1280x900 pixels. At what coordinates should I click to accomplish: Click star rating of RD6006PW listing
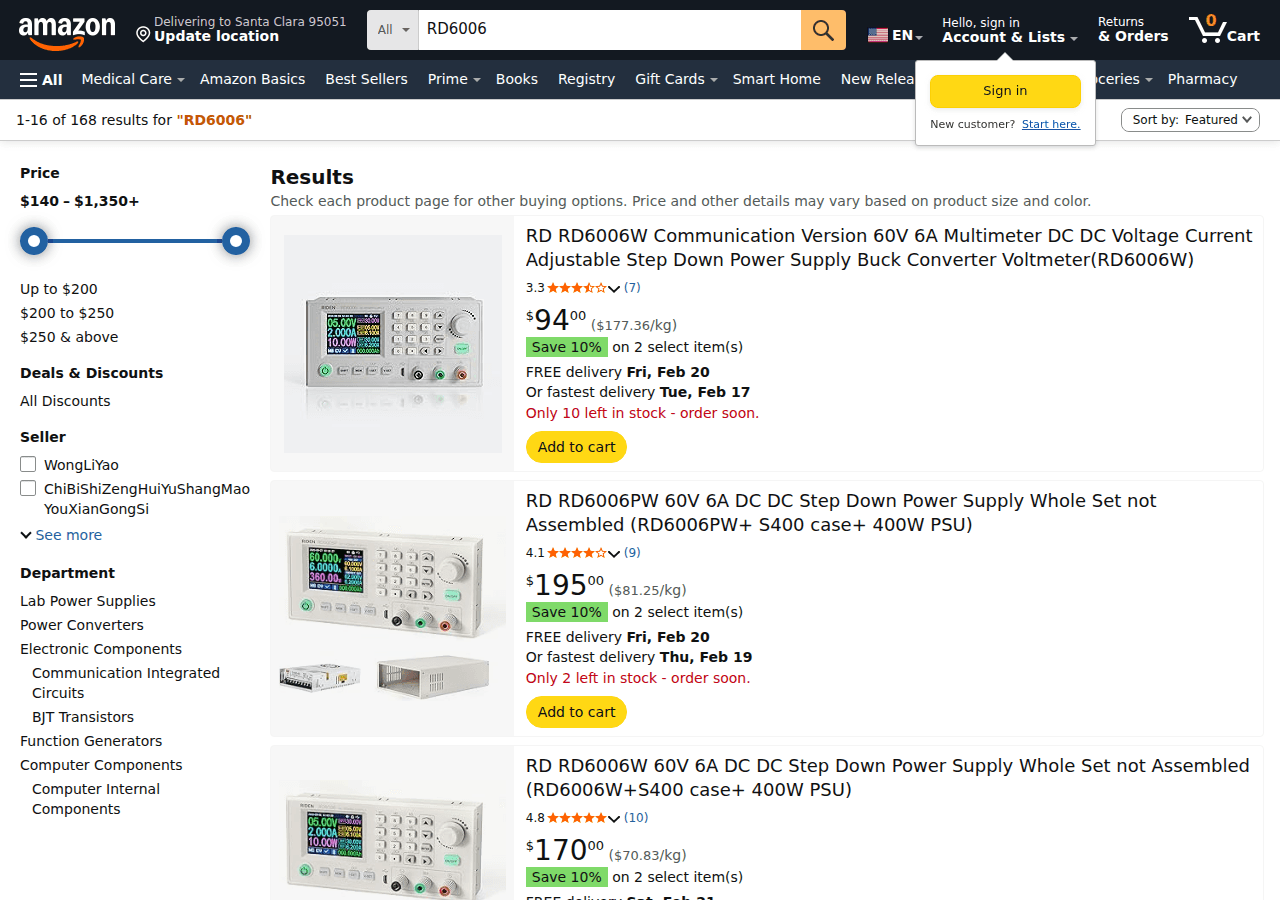coord(577,553)
